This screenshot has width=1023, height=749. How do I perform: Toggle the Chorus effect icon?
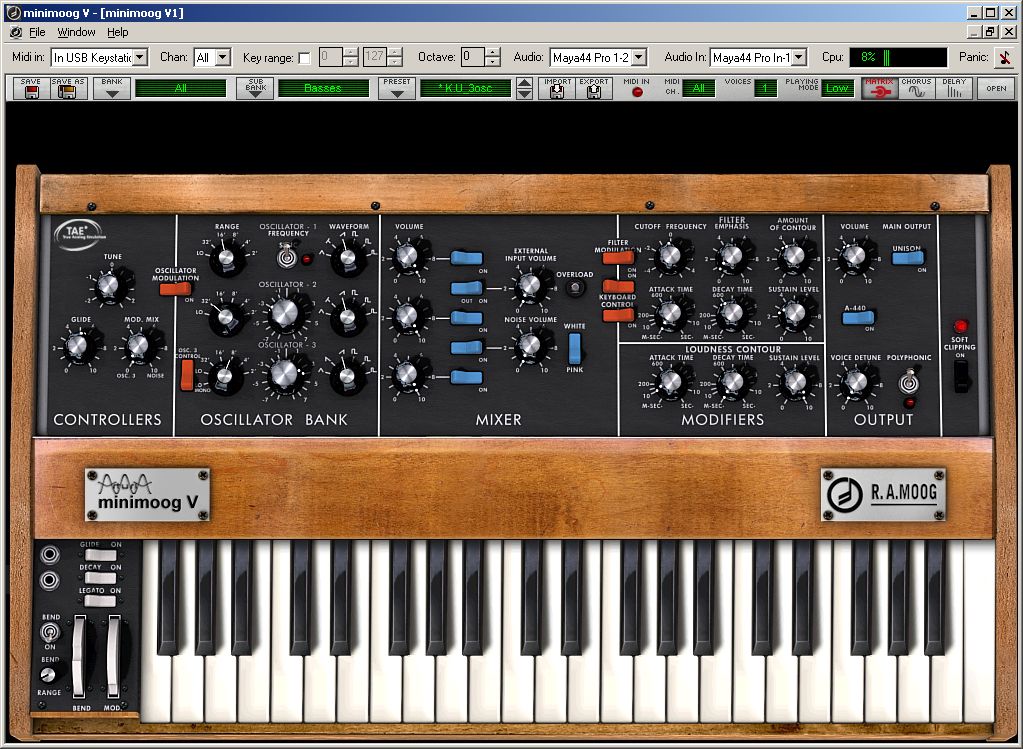[x=916, y=88]
